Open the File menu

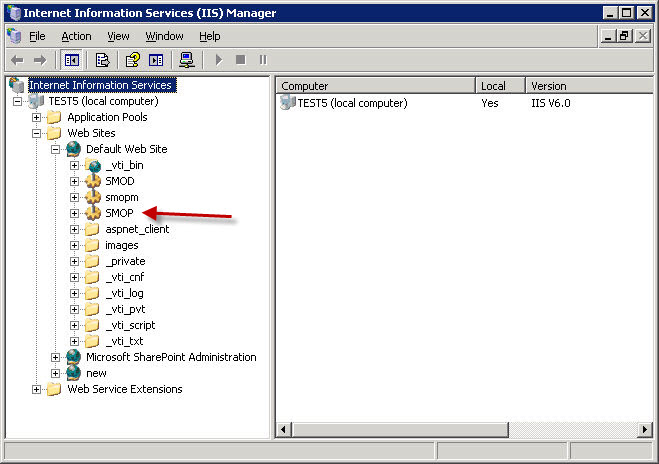(37, 36)
